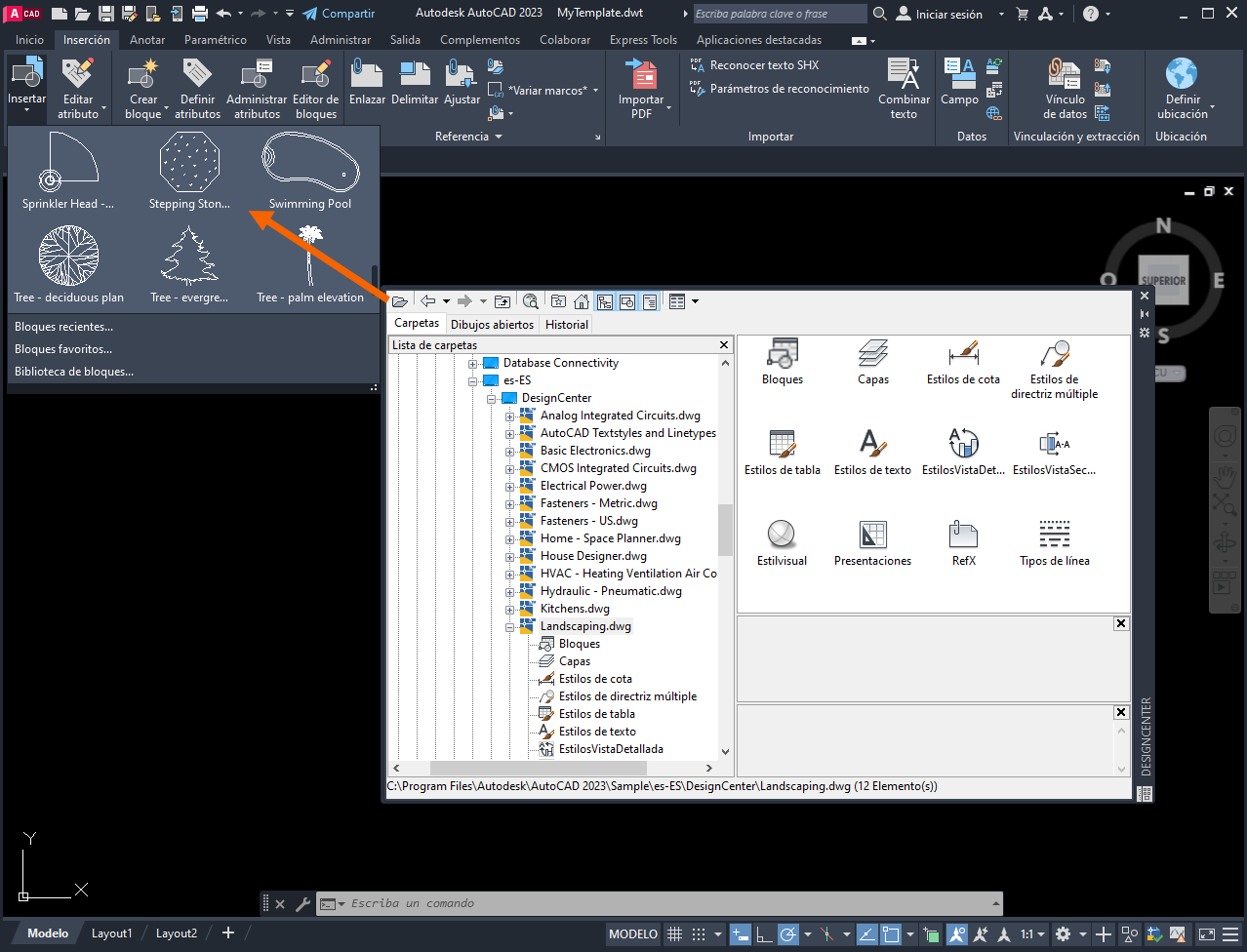This screenshot has width=1247, height=952.
Task: Toggle polar tracking in status bar
Action: 788,933
